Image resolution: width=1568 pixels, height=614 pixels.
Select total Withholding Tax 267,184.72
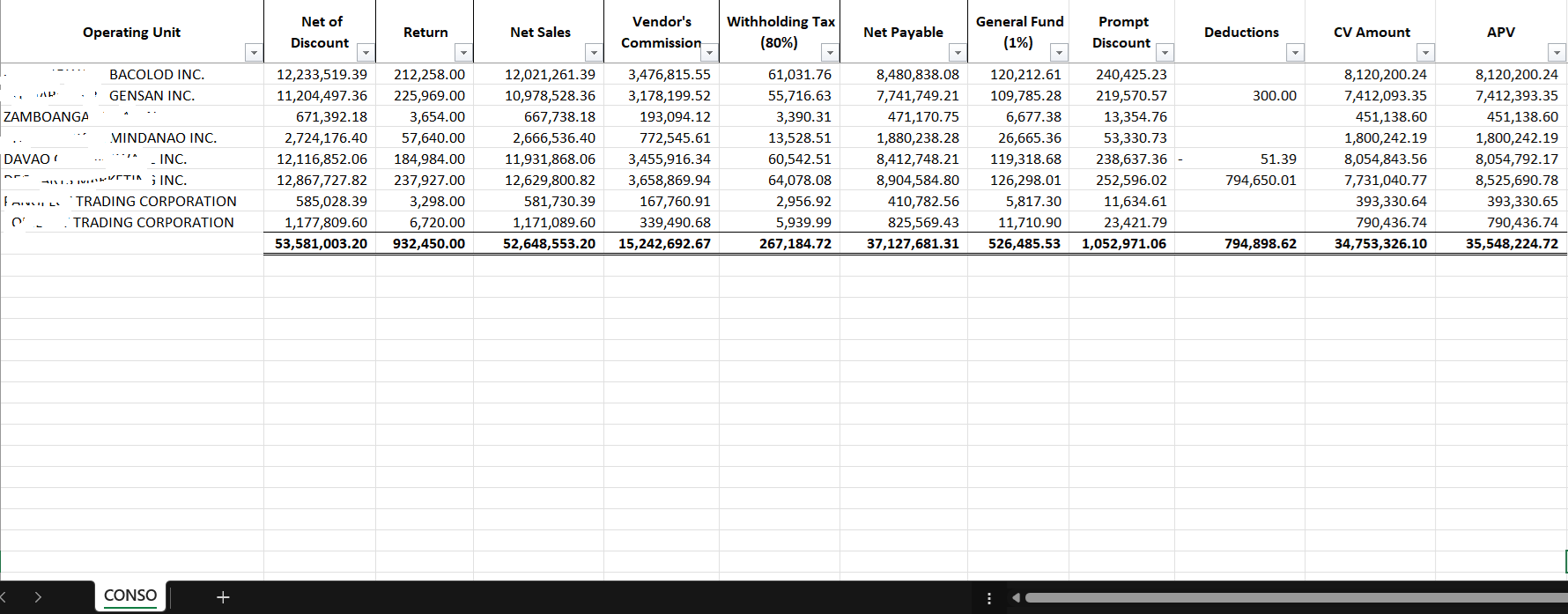[x=795, y=244]
